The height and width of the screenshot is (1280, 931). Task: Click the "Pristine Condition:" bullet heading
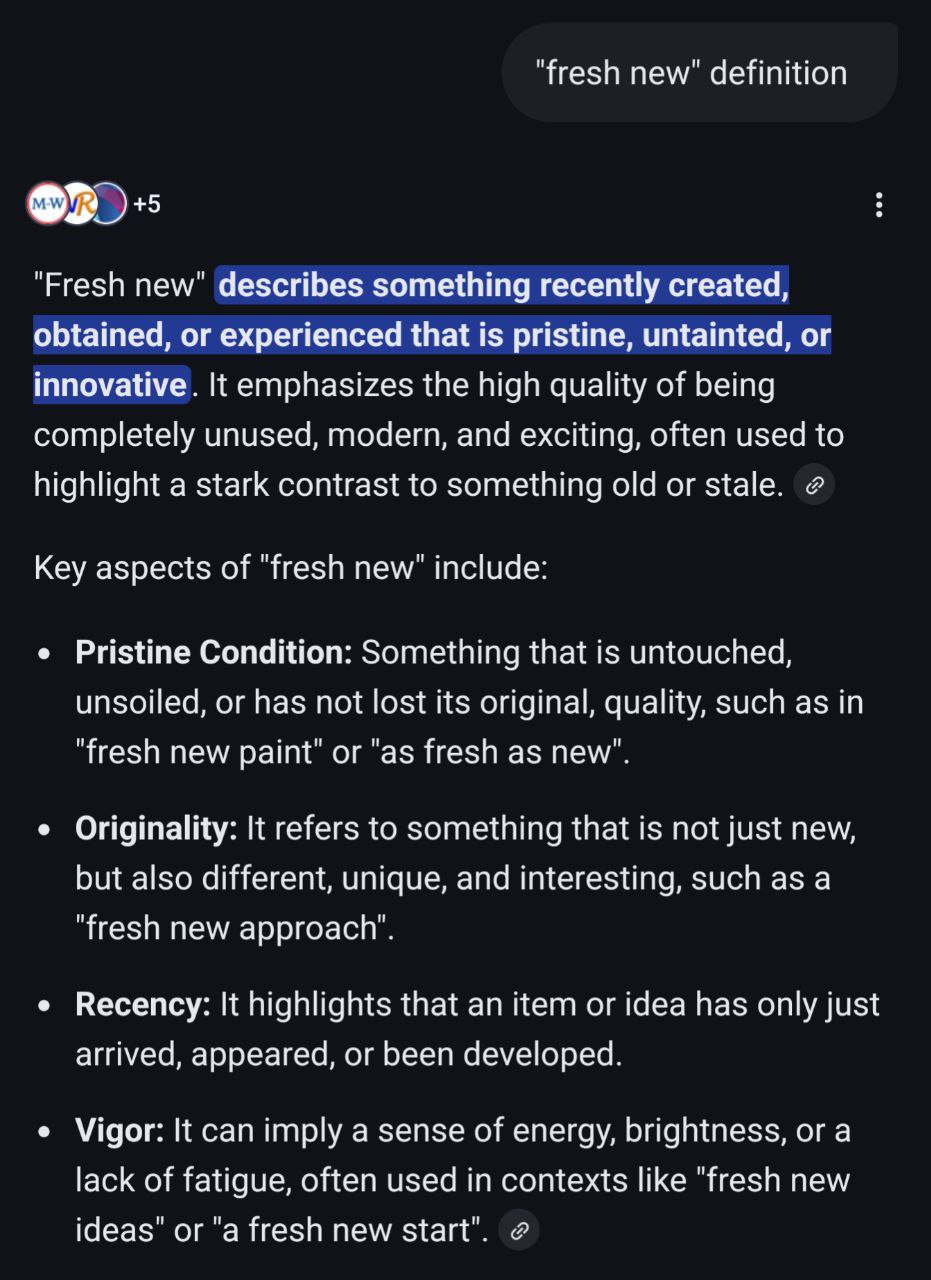213,652
